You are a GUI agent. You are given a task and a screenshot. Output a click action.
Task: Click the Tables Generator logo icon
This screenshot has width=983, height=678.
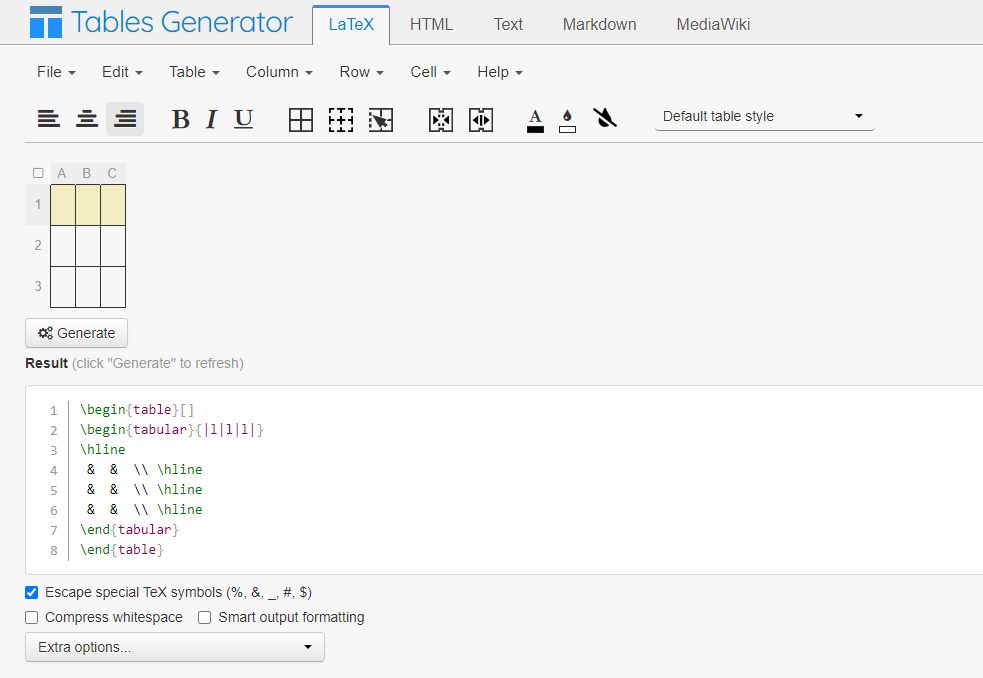[46, 22]
